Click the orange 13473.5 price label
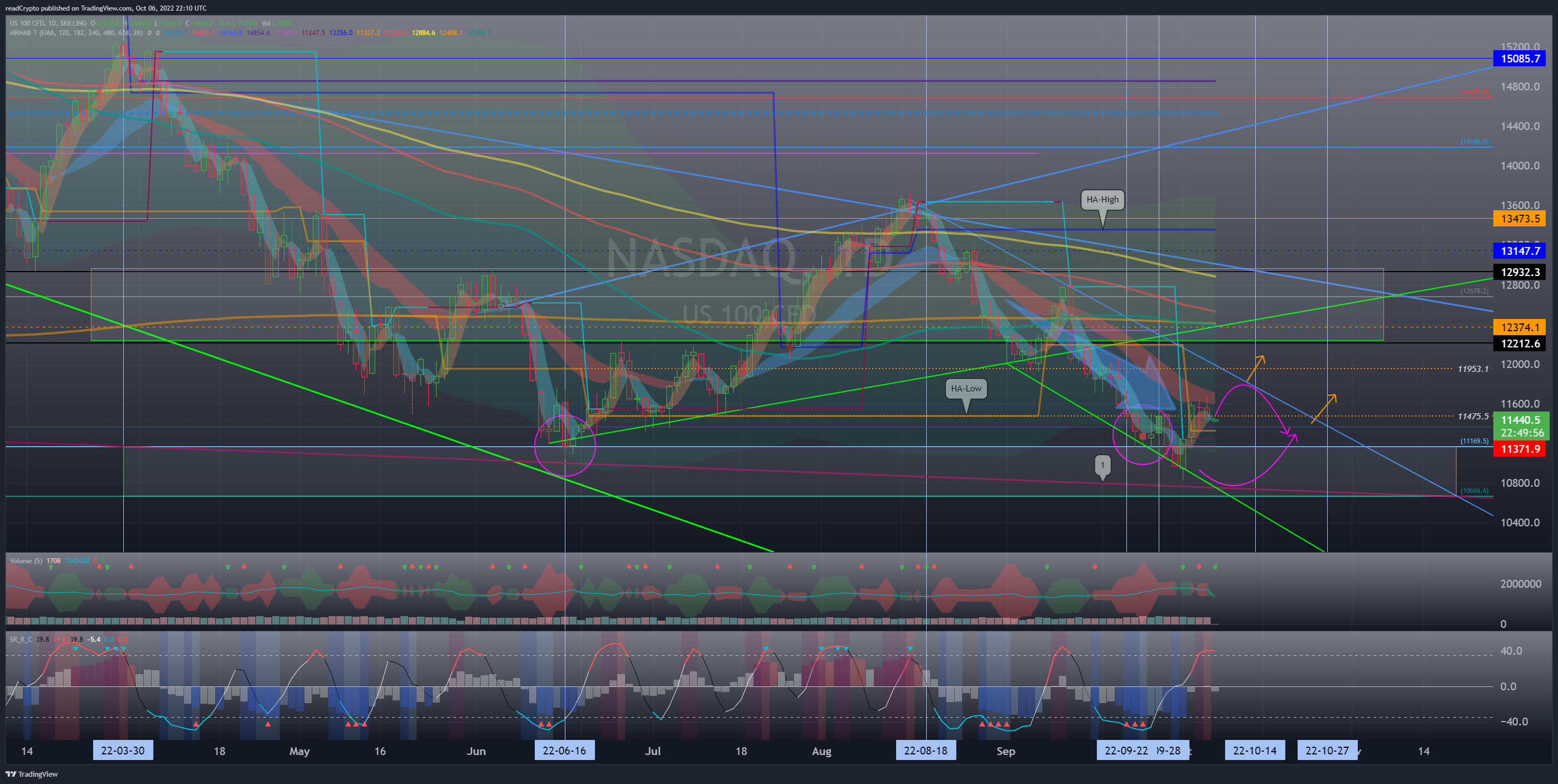Viewport: 1558px width, 784px height. [1520, 219]
